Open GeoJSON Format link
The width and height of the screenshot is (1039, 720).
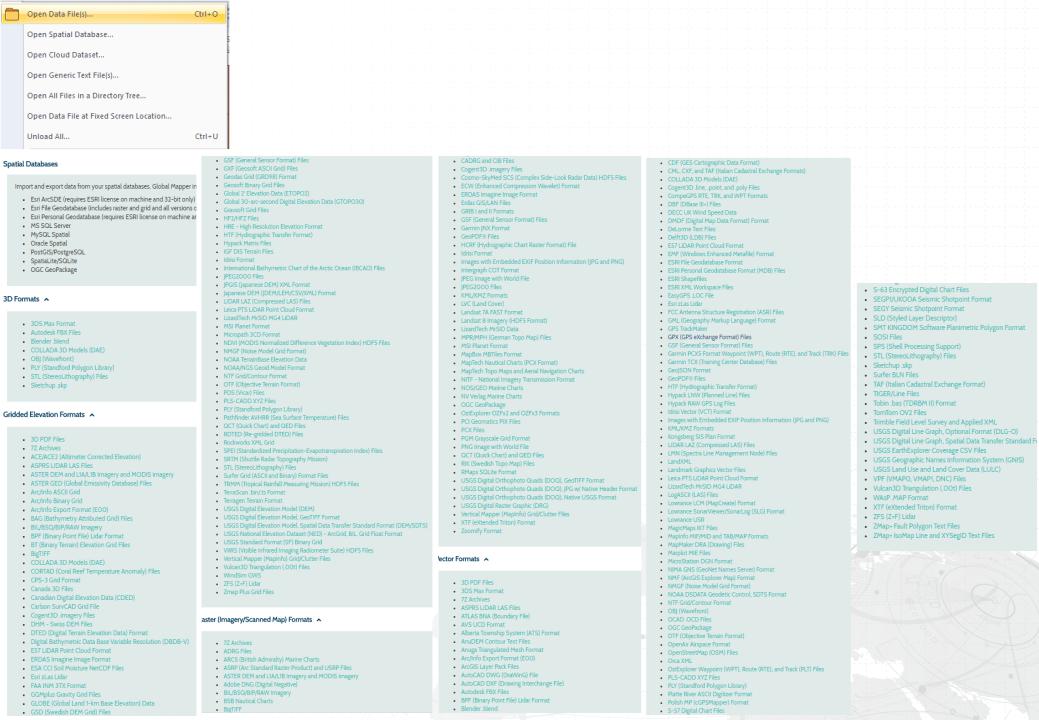(688, 370)
